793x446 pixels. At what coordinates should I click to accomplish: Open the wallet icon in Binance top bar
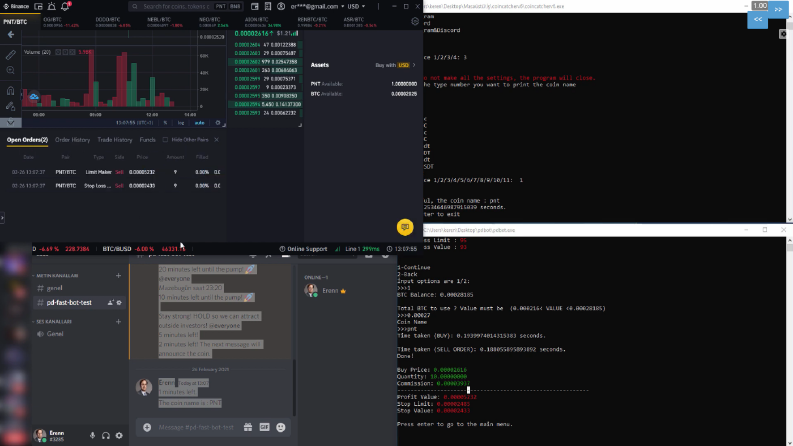(254, 7)
